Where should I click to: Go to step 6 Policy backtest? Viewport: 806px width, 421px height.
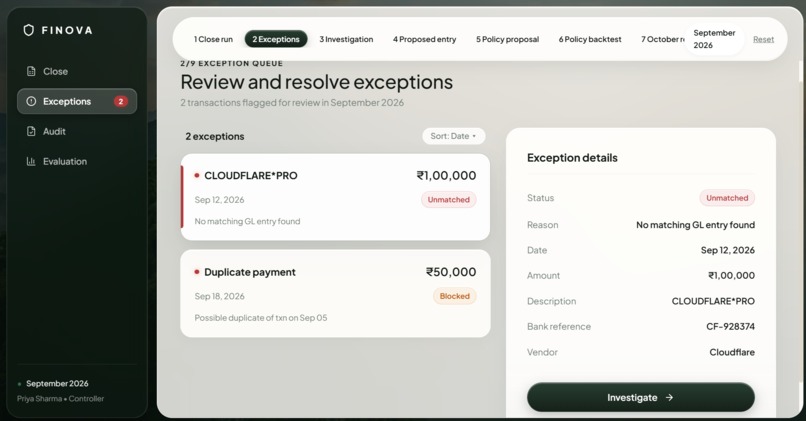click(590, 39)
